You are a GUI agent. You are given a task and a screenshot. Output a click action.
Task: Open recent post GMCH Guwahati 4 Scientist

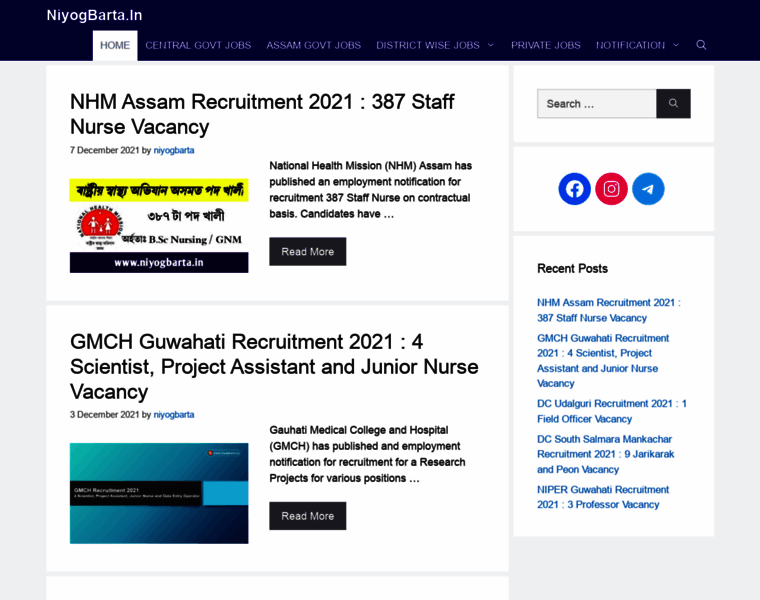603,361
